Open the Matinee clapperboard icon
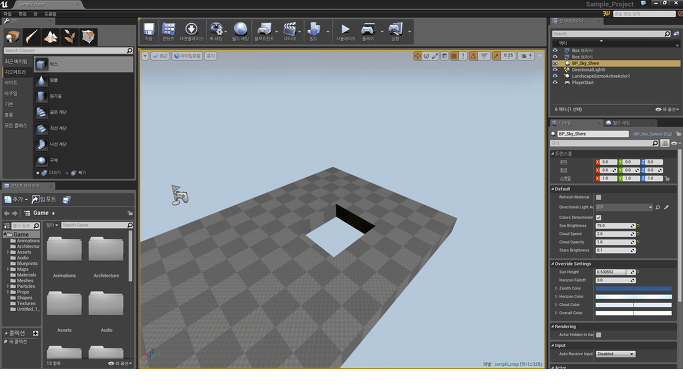The width and height of the screenshot is (683, 384). [290, 31]
